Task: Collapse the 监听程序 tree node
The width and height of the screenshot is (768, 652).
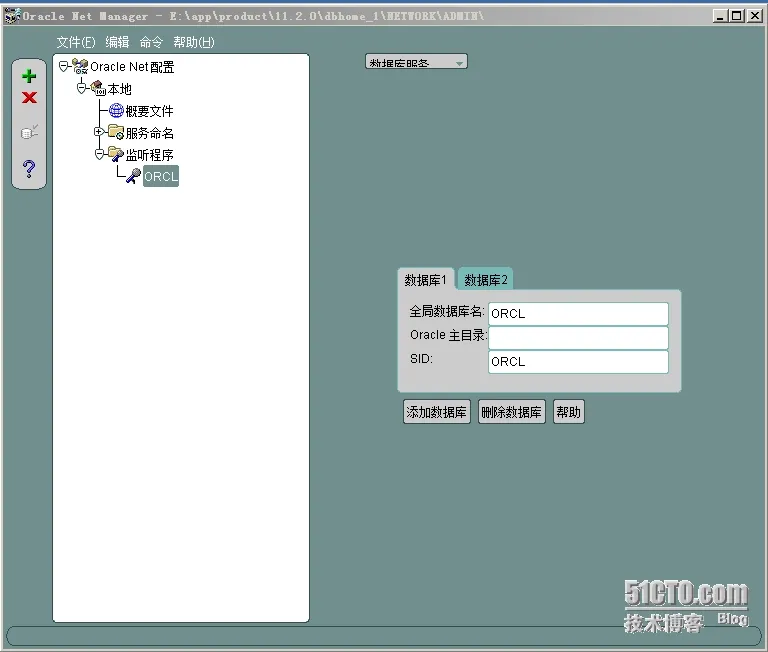Action: (99, 154)
